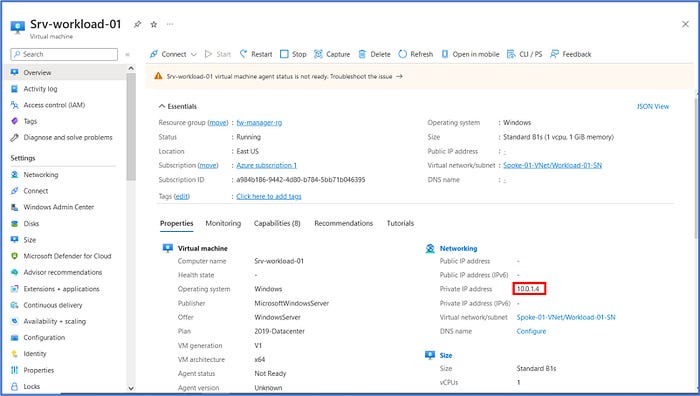
Task: Refresh the overview page
Action: [x=415, y=54]
